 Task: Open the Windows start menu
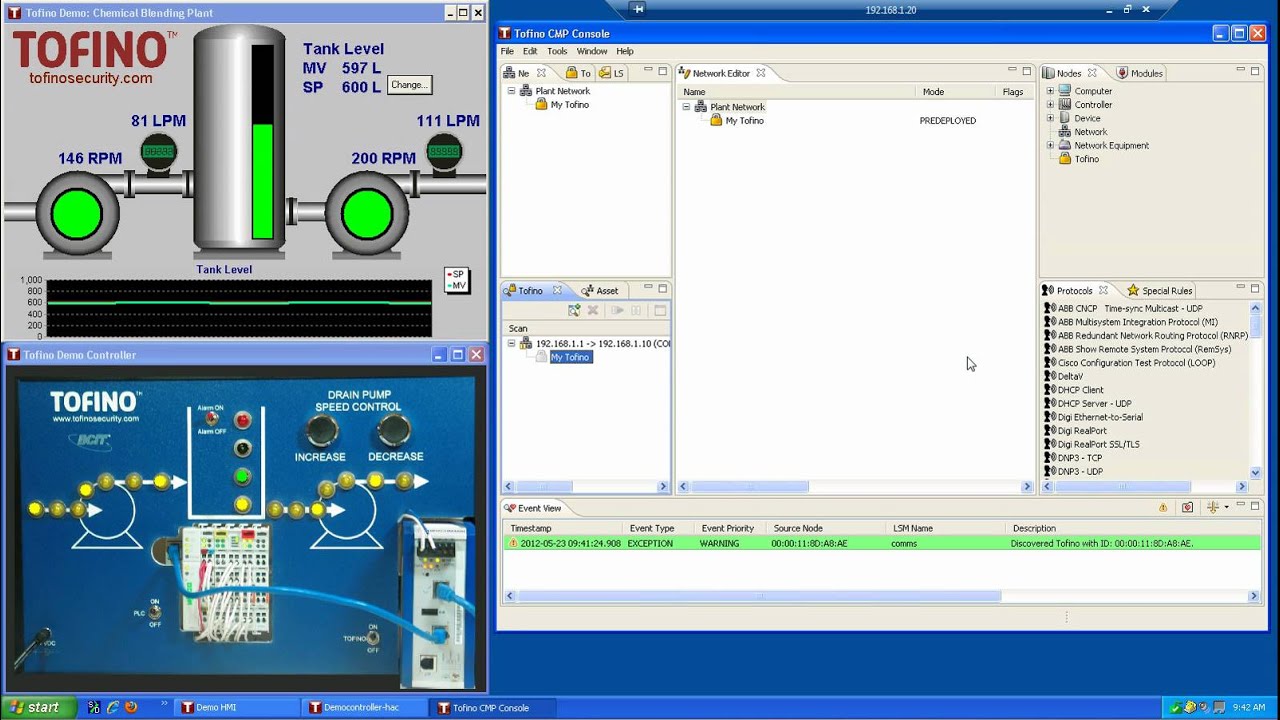click(x=38, y=707)
